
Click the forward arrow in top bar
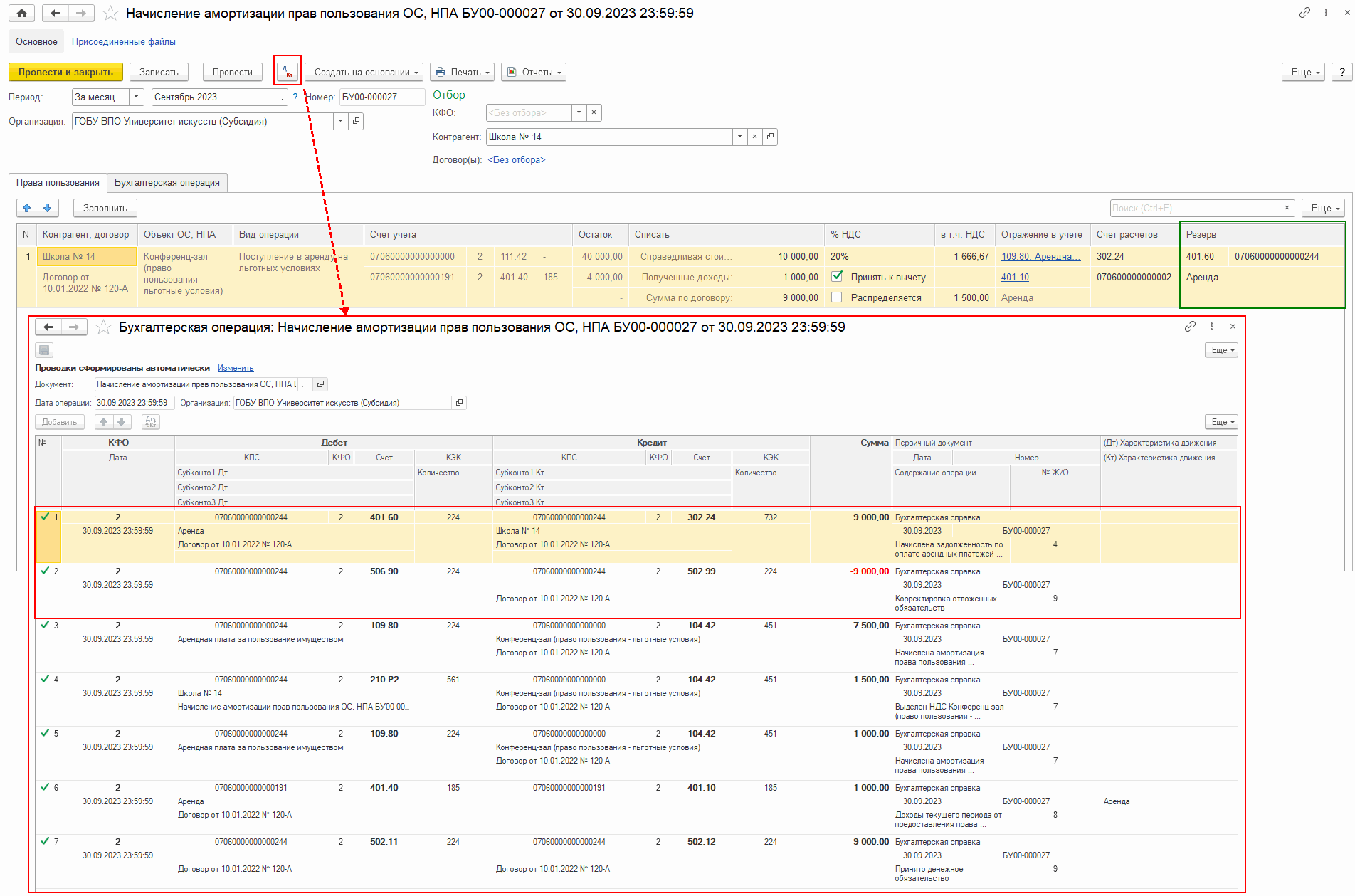pyautogui.click(x=81, y=13)
